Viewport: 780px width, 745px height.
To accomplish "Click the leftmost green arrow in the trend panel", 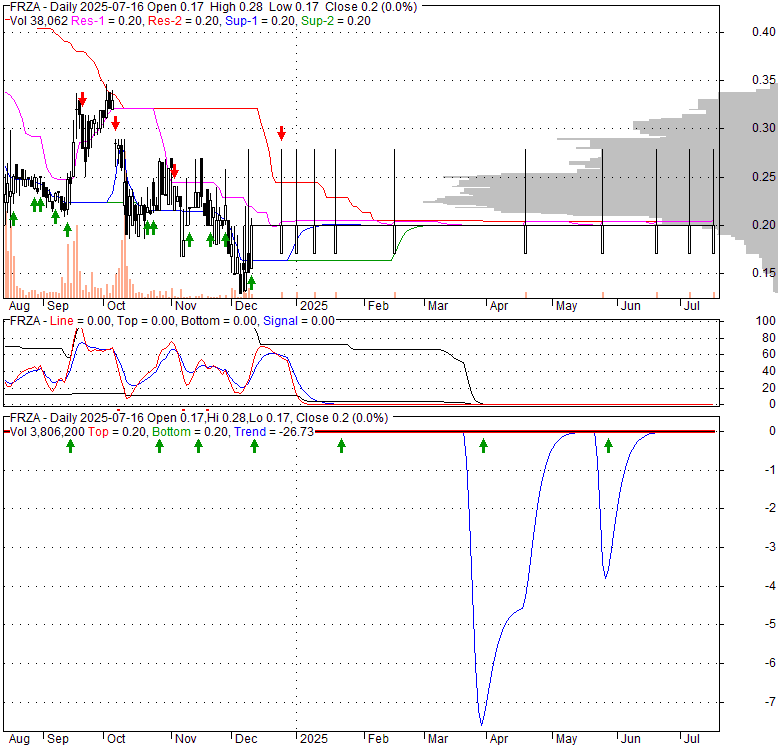I will tap(71, 445).
